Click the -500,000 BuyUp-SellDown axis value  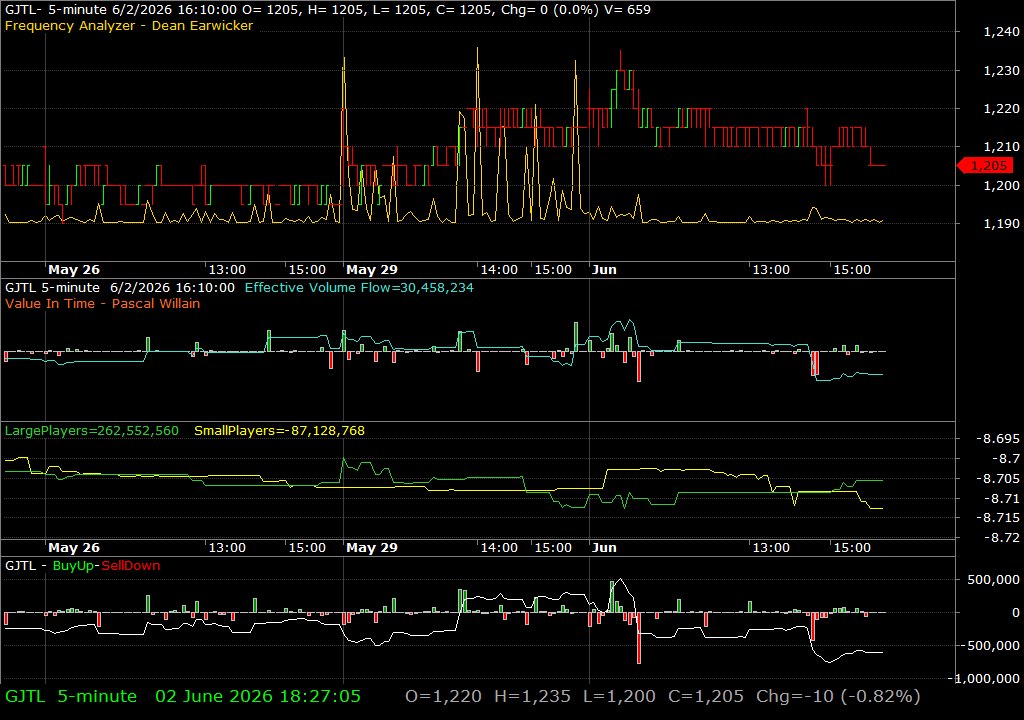(991, 646)
